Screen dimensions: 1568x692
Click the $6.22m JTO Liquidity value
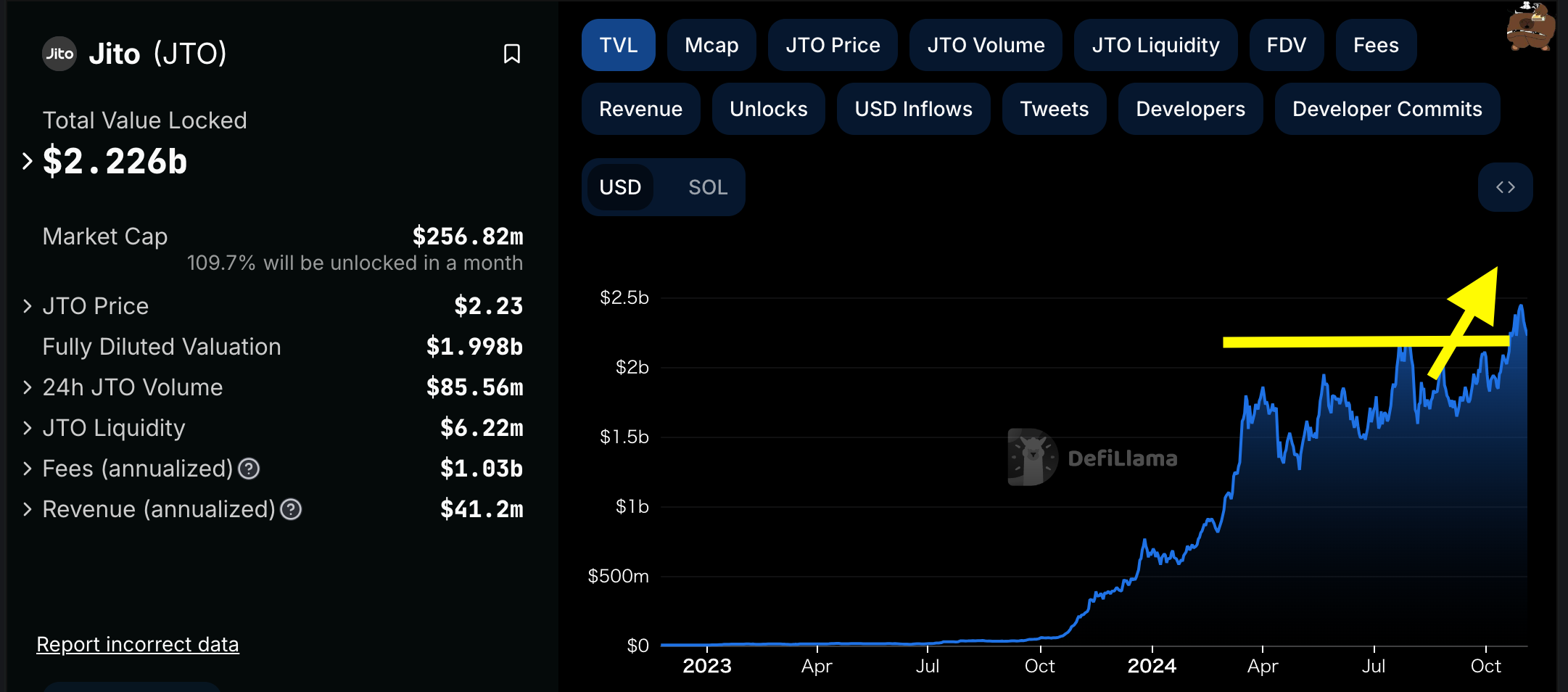[x=482, y=428]
